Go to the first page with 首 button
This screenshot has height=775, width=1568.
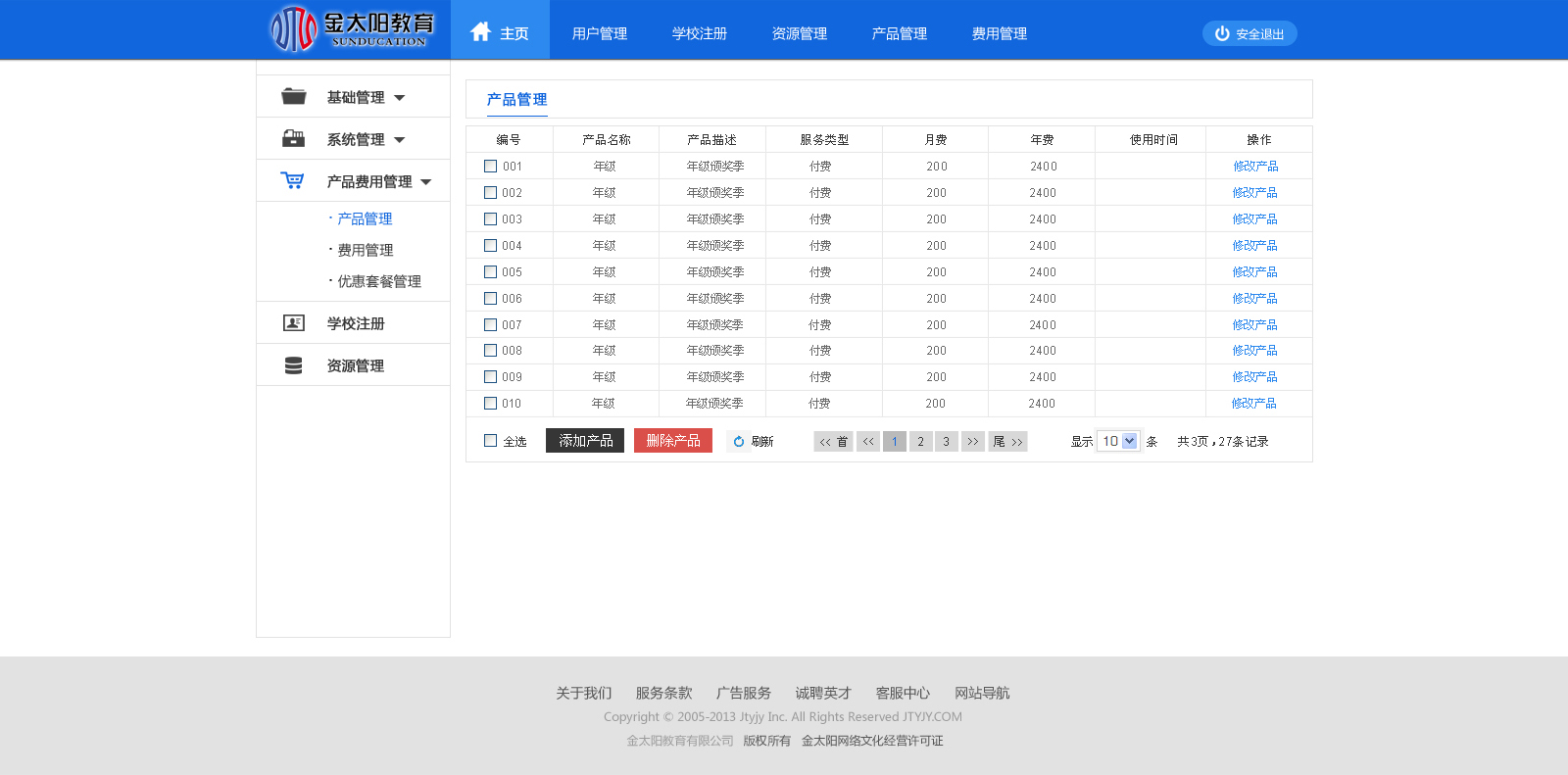833,442
